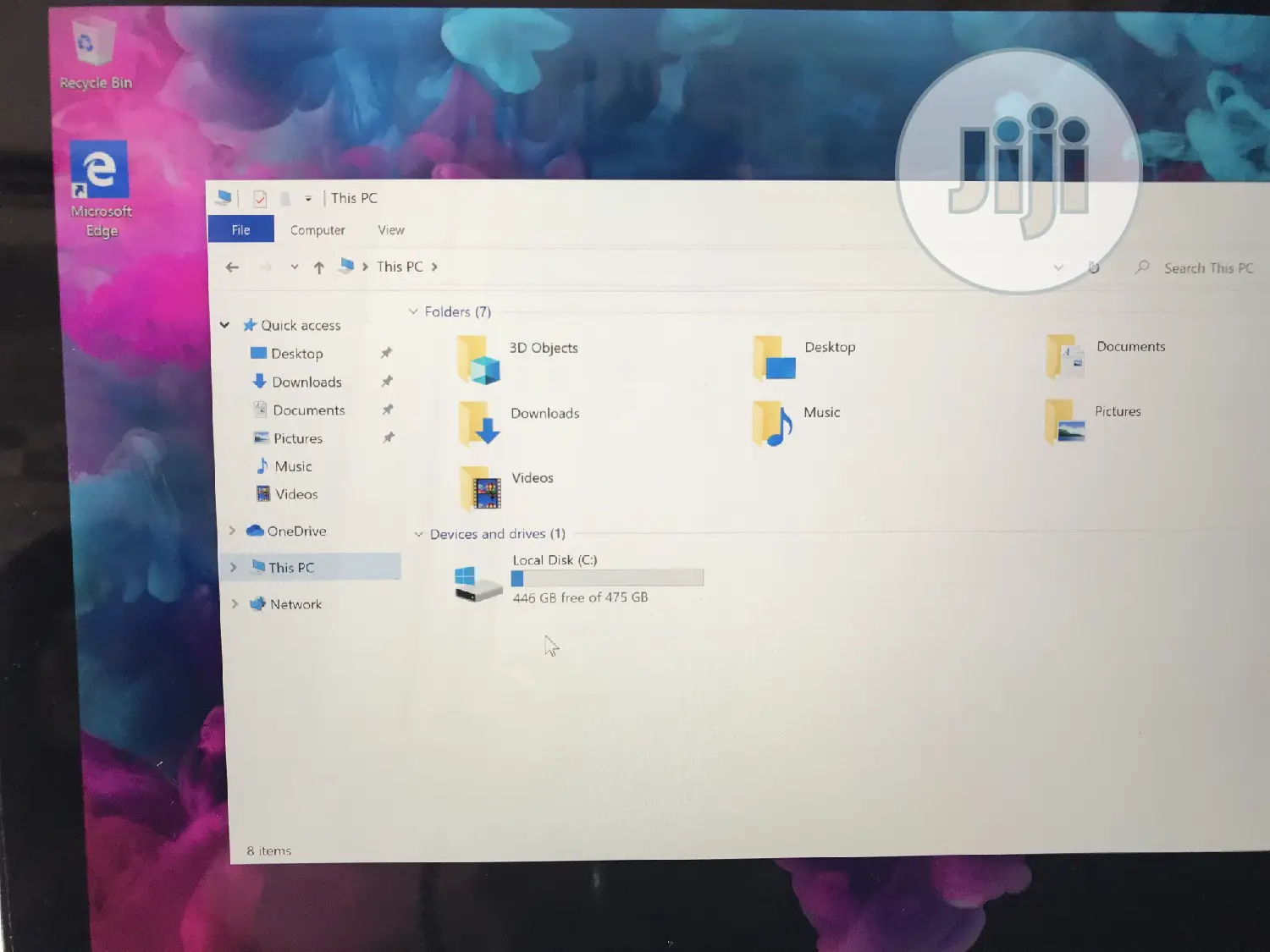Select Network in navigation pane
1270x952 pixels.
pos(286,604)
